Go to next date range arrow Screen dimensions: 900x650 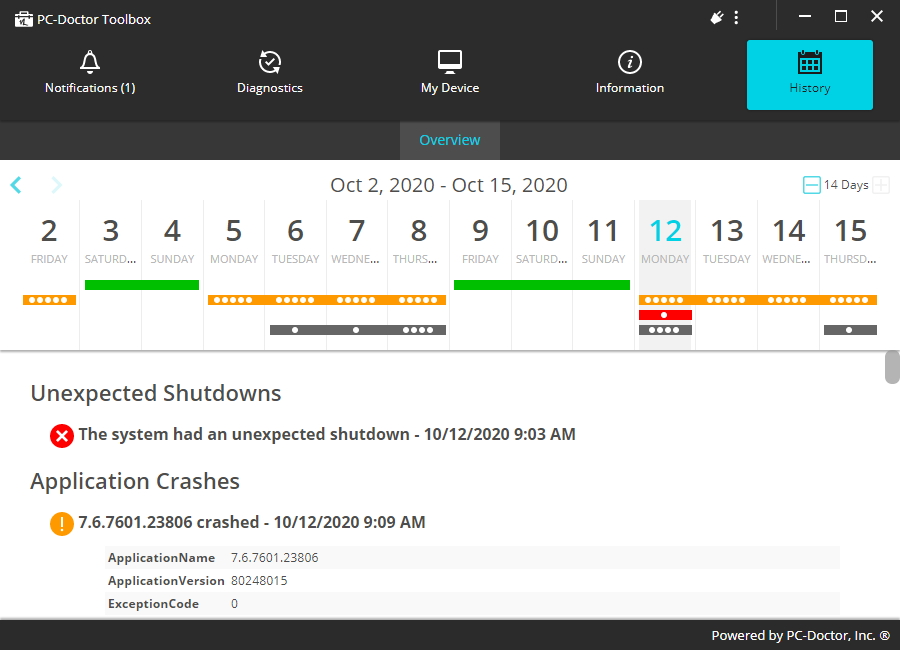[57, 185]
